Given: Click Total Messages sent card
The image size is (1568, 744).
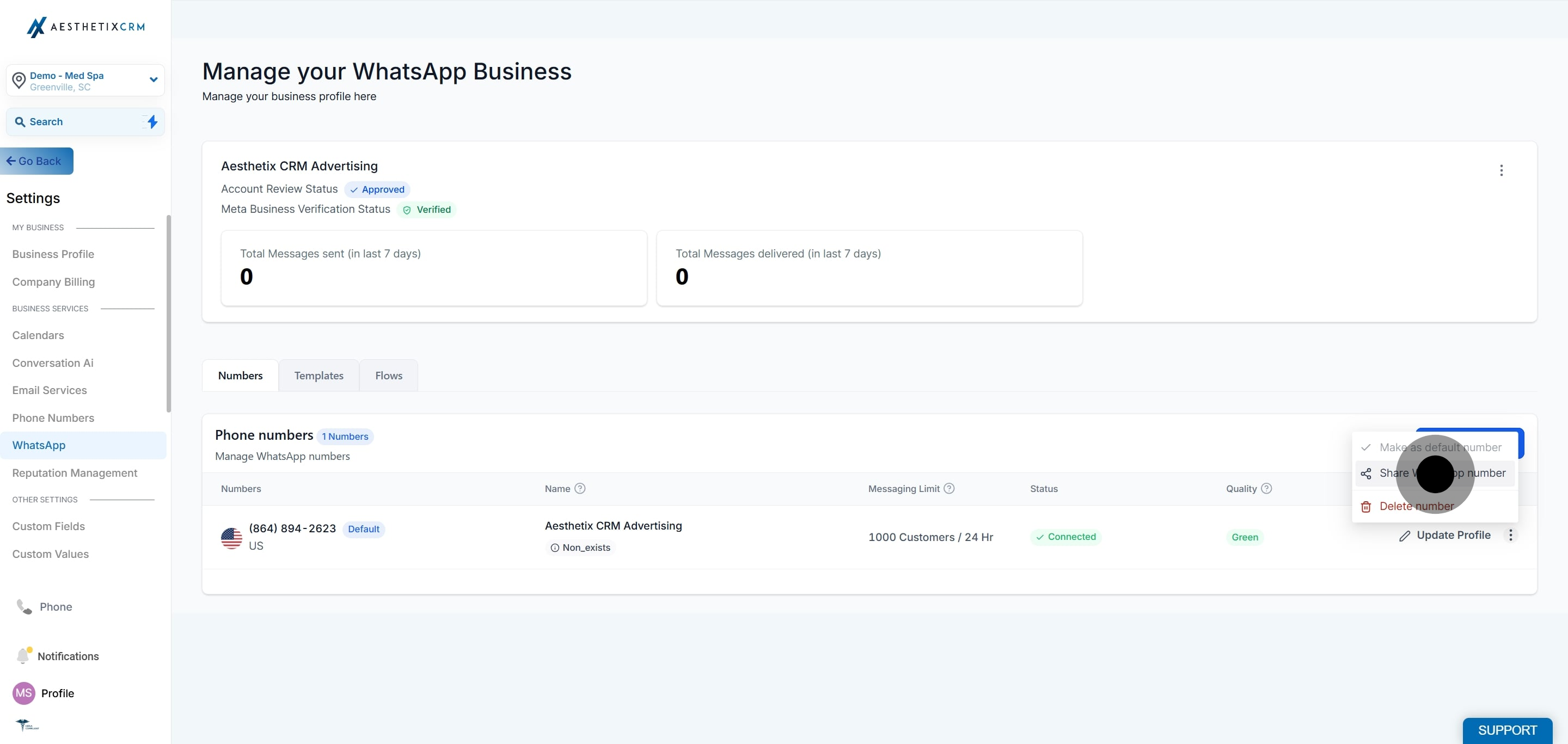Looking at the screenshot, I should pos(433,268).
